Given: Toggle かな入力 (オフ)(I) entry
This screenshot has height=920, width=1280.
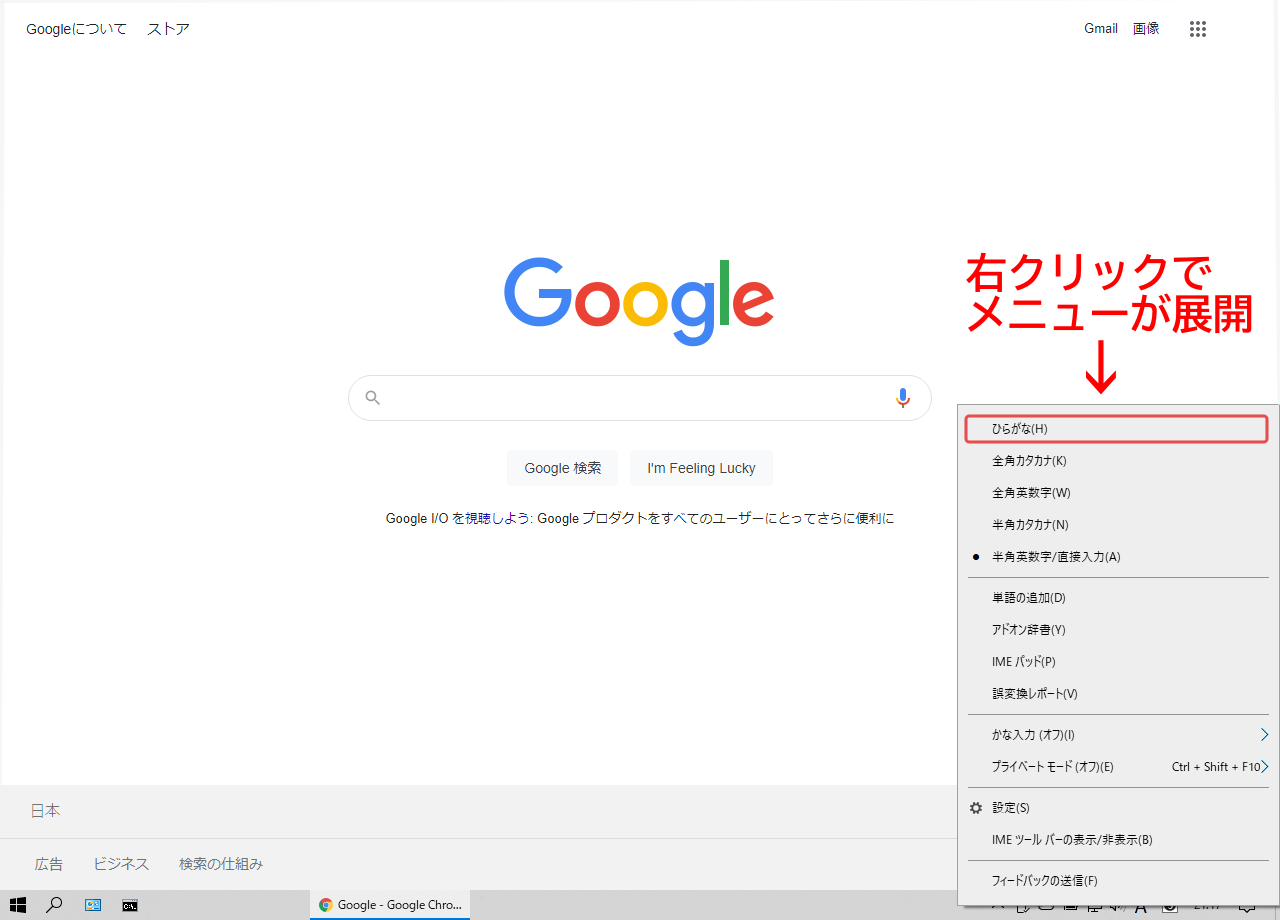Looking at the screenshot, I should [x=1118, y=735].
